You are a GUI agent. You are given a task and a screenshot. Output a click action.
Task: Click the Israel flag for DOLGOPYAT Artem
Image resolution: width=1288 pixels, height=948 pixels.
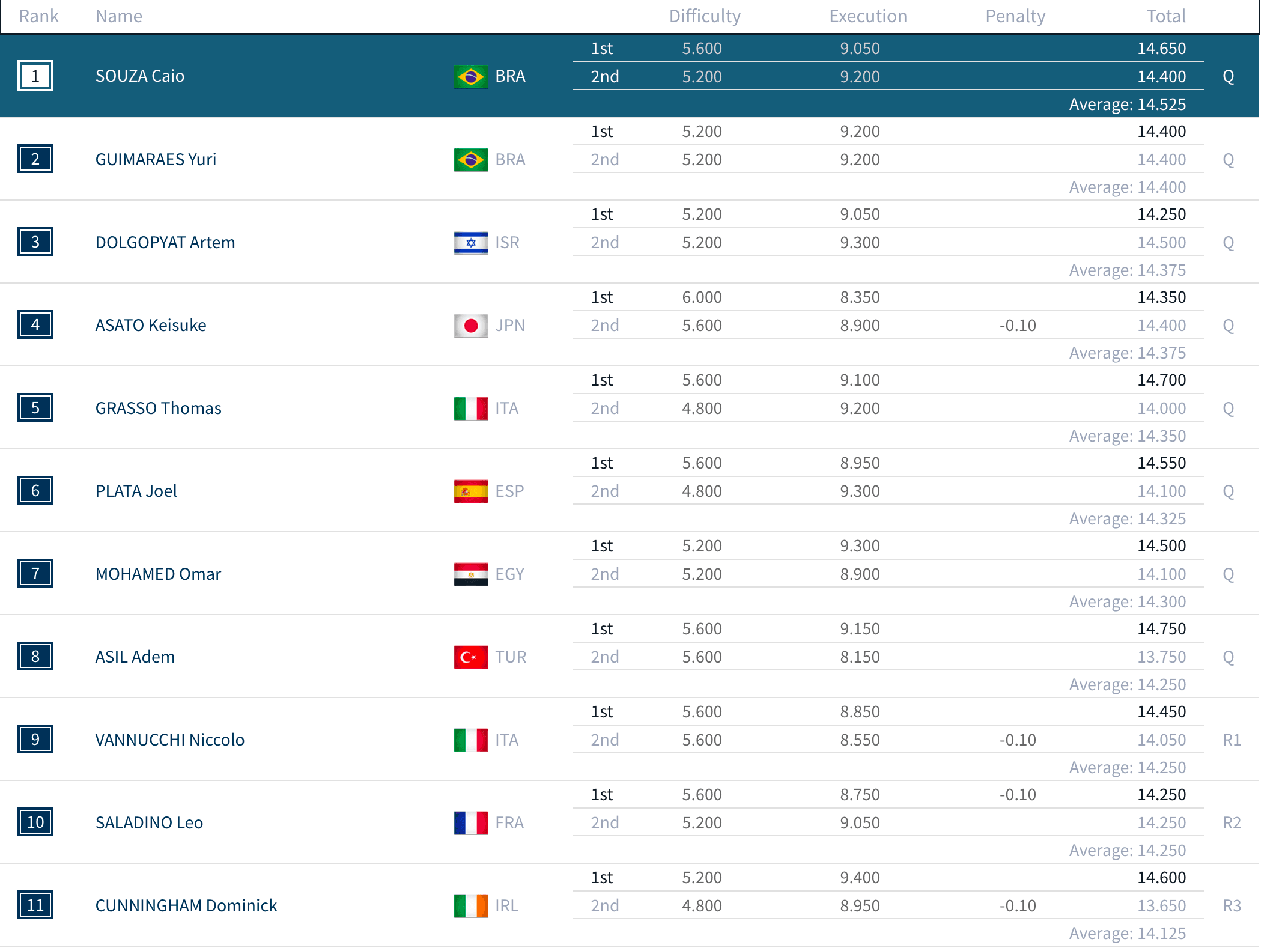pos(470,243)
